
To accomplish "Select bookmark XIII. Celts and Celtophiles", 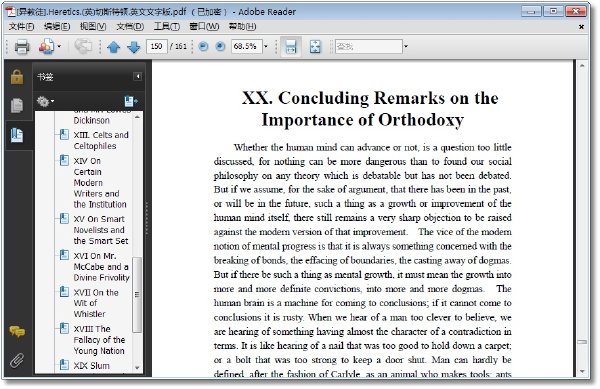I will [x=101, y=140].
